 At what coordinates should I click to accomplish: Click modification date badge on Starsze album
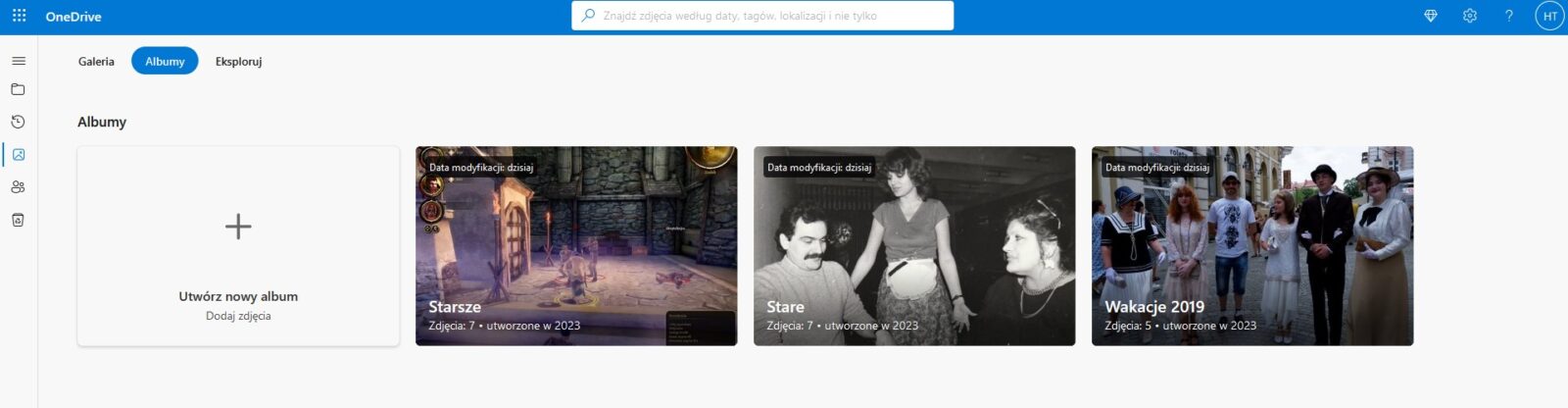[481, 168]
